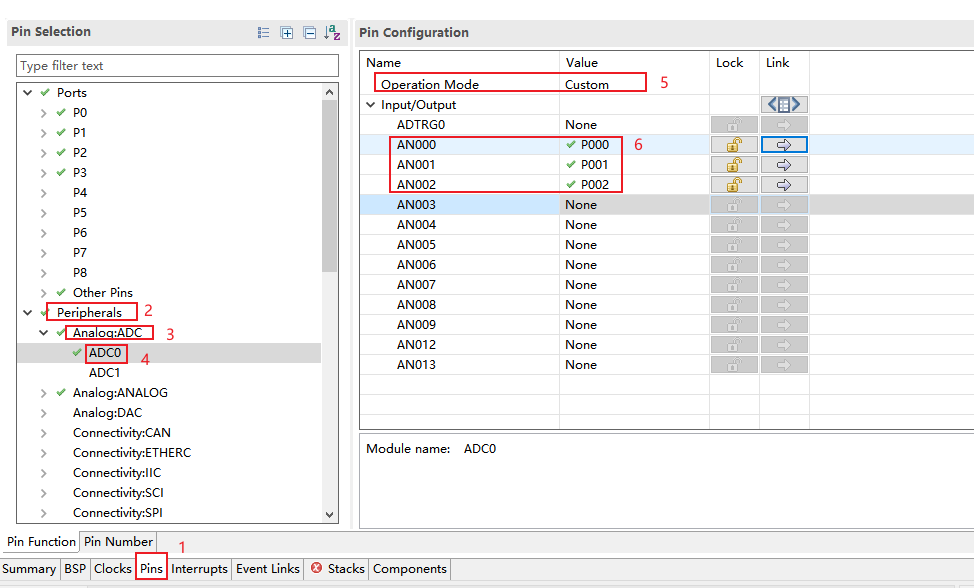Toggle the lock for AN002 pin

(x=734, y=185)
